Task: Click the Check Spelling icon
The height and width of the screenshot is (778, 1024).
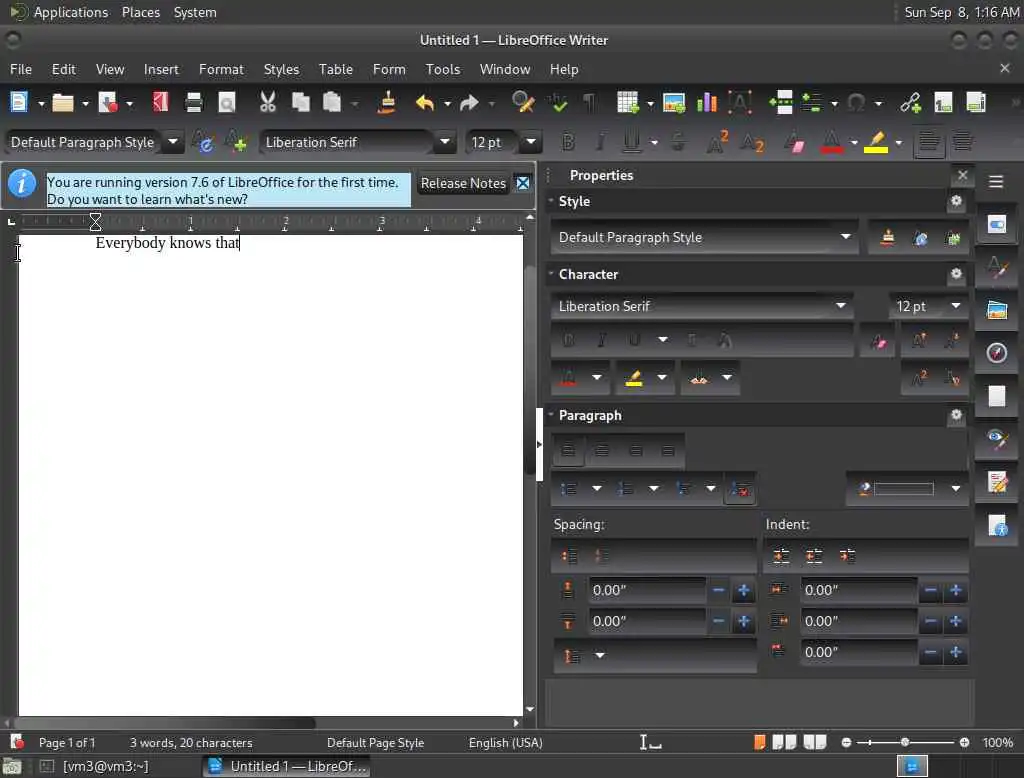Action: [558, 103]
